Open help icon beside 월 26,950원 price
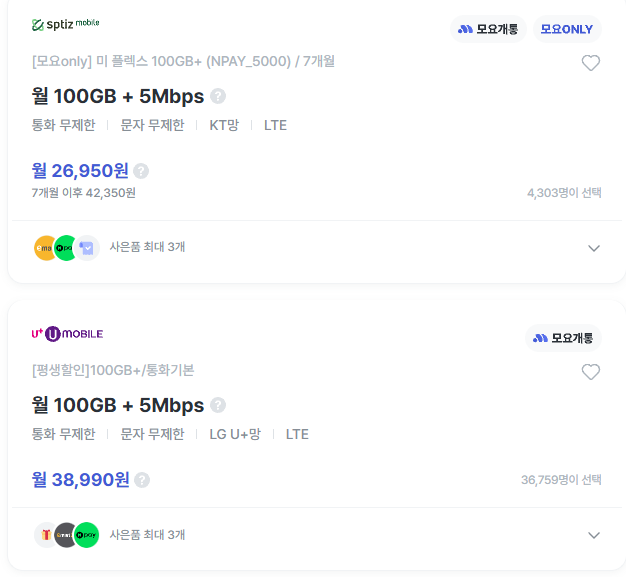This screenshot has height=577, width=626. 141,171
